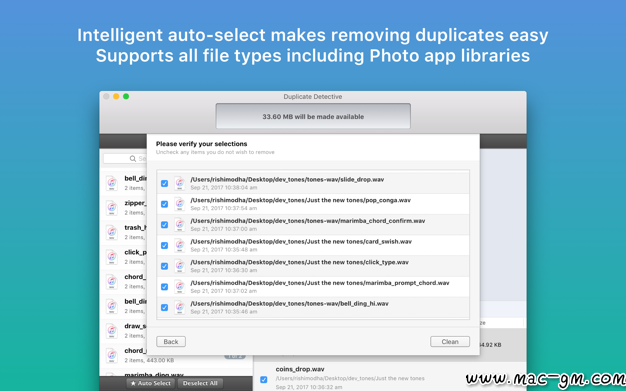Uncheck the marimba_prompt_chord.wav checkbox
Screen dimensions: 626x391
[164, 287]
